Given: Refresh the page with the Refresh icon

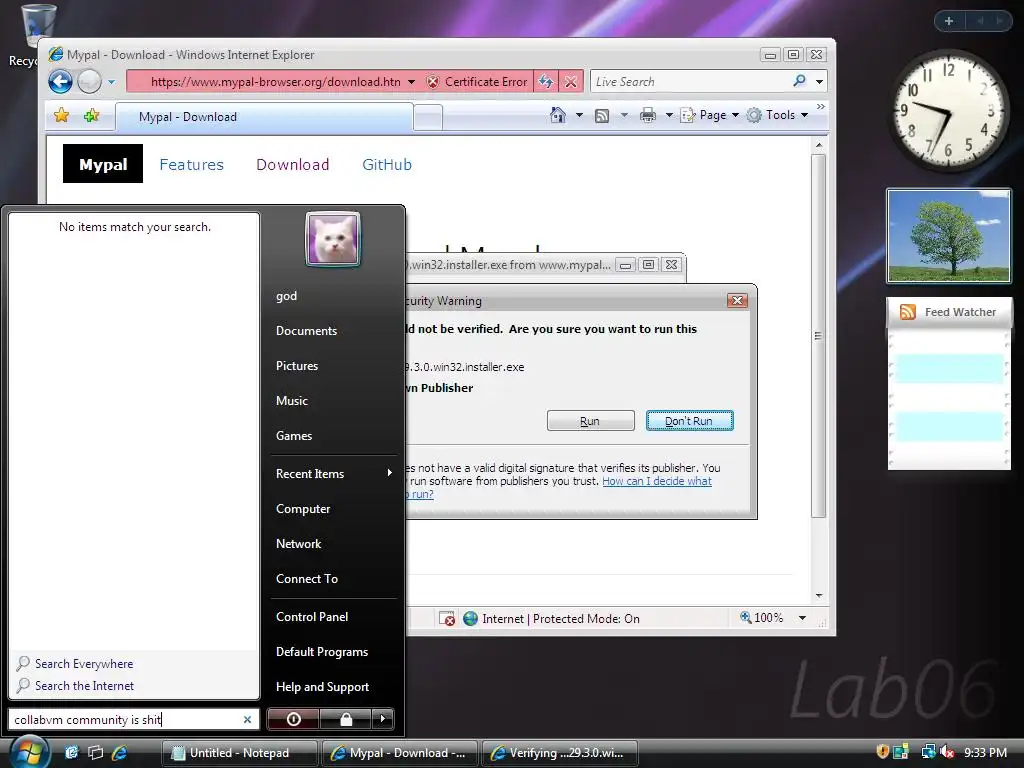Looking at the screenshot, I should pyautogui.click(x=545, y=82).
